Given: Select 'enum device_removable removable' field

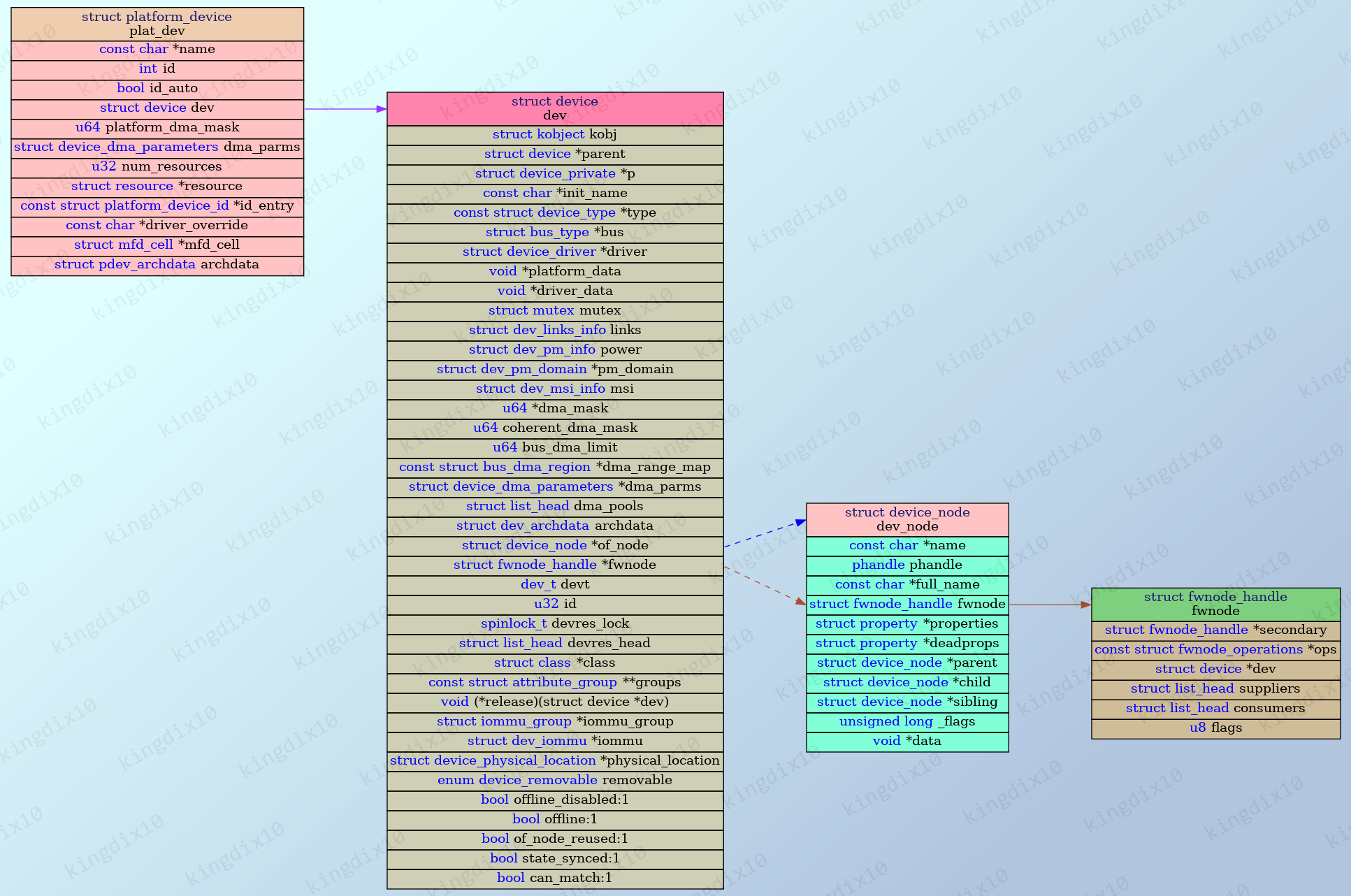Looking at the screenshot, I should (x=555, y=781).
